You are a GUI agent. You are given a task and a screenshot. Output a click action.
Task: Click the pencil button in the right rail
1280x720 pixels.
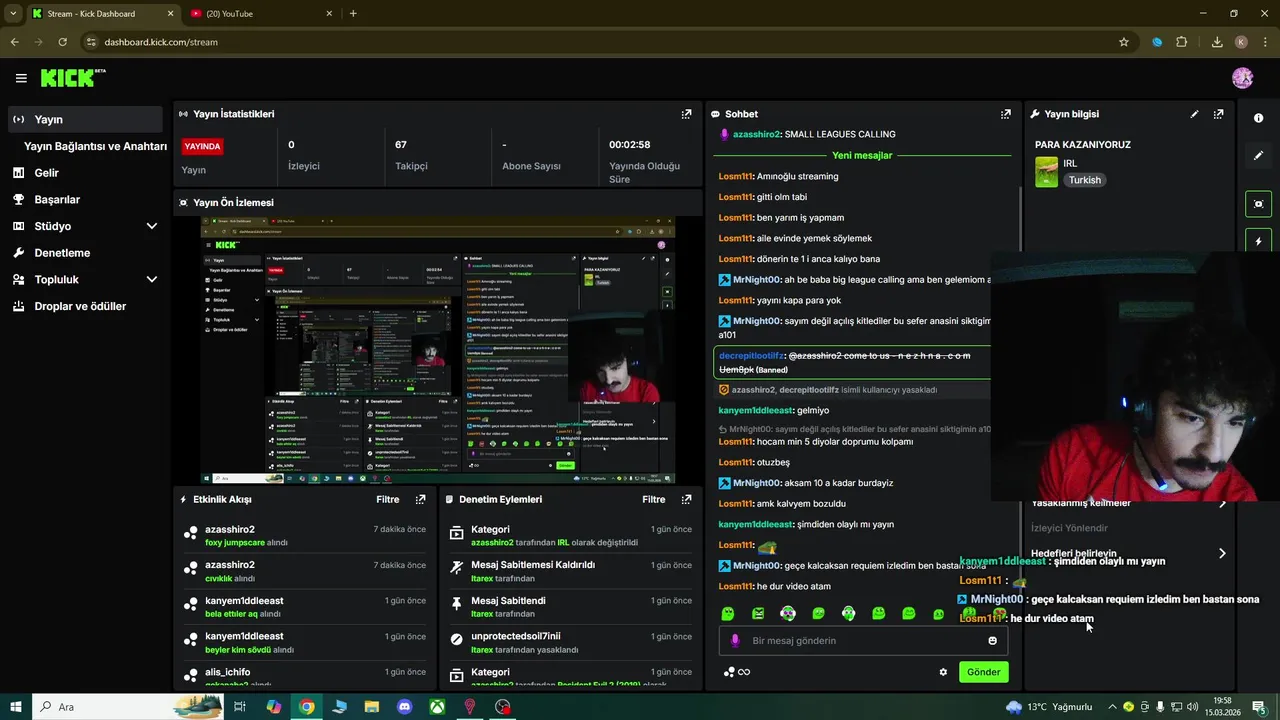pos(1258,156)
